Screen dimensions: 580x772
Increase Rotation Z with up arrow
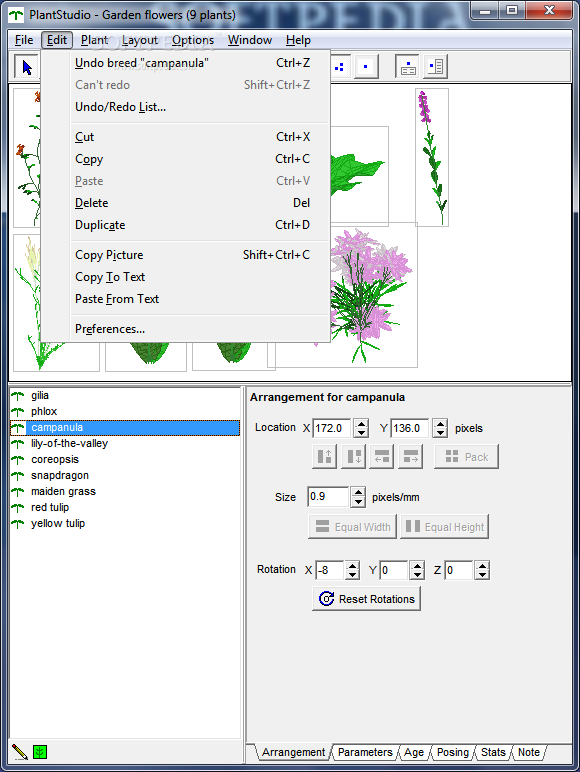pyautogui.click(x=483, y=566)
